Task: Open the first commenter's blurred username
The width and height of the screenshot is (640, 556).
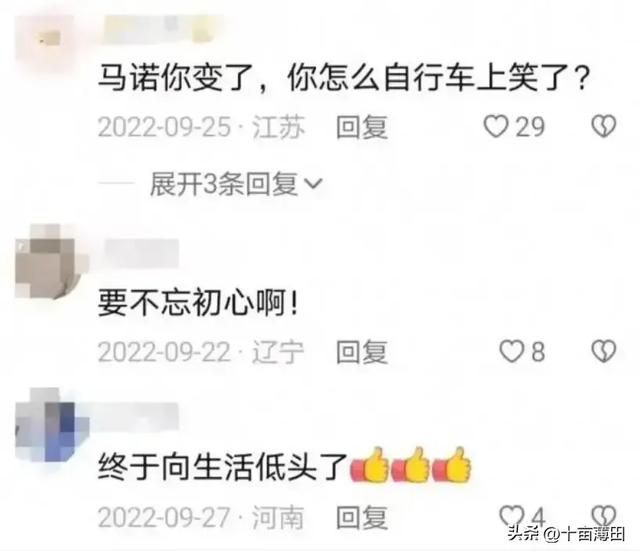Action: [161, 29]
